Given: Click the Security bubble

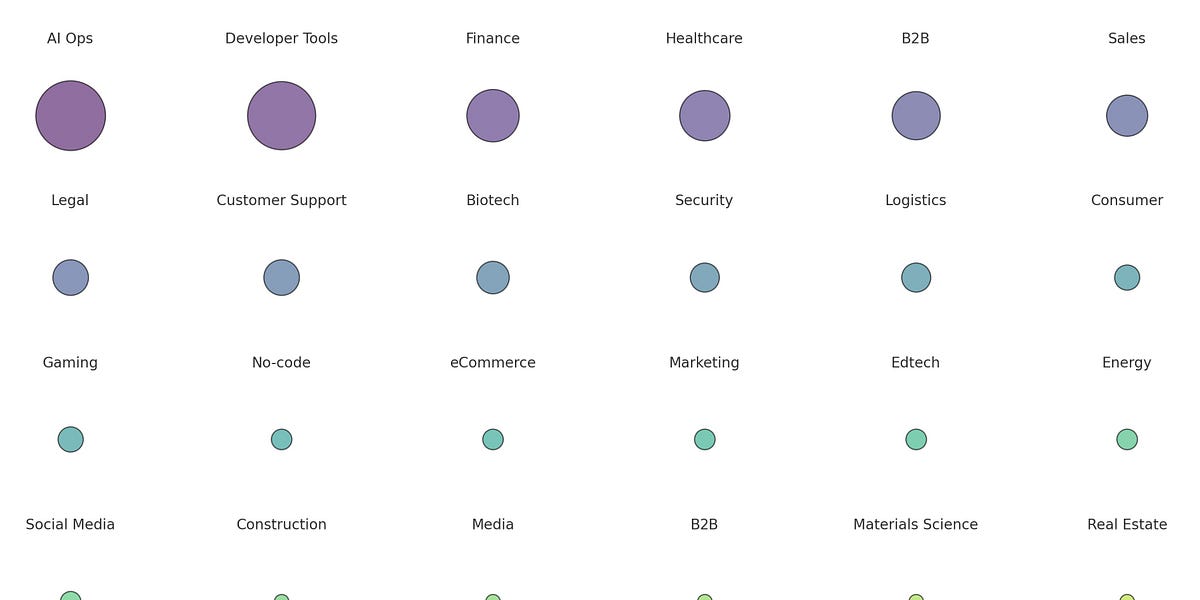Looking at the screenshot, I should 705,277.
